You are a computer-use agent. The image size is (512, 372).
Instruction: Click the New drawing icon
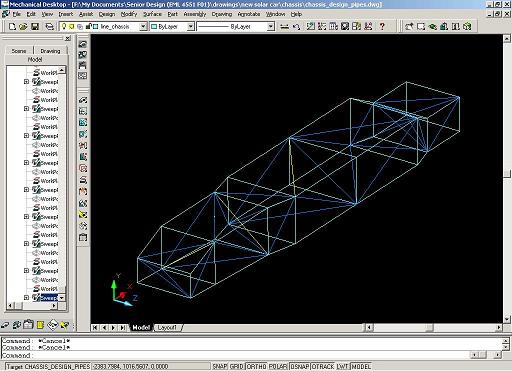click(x=12, y=26)
